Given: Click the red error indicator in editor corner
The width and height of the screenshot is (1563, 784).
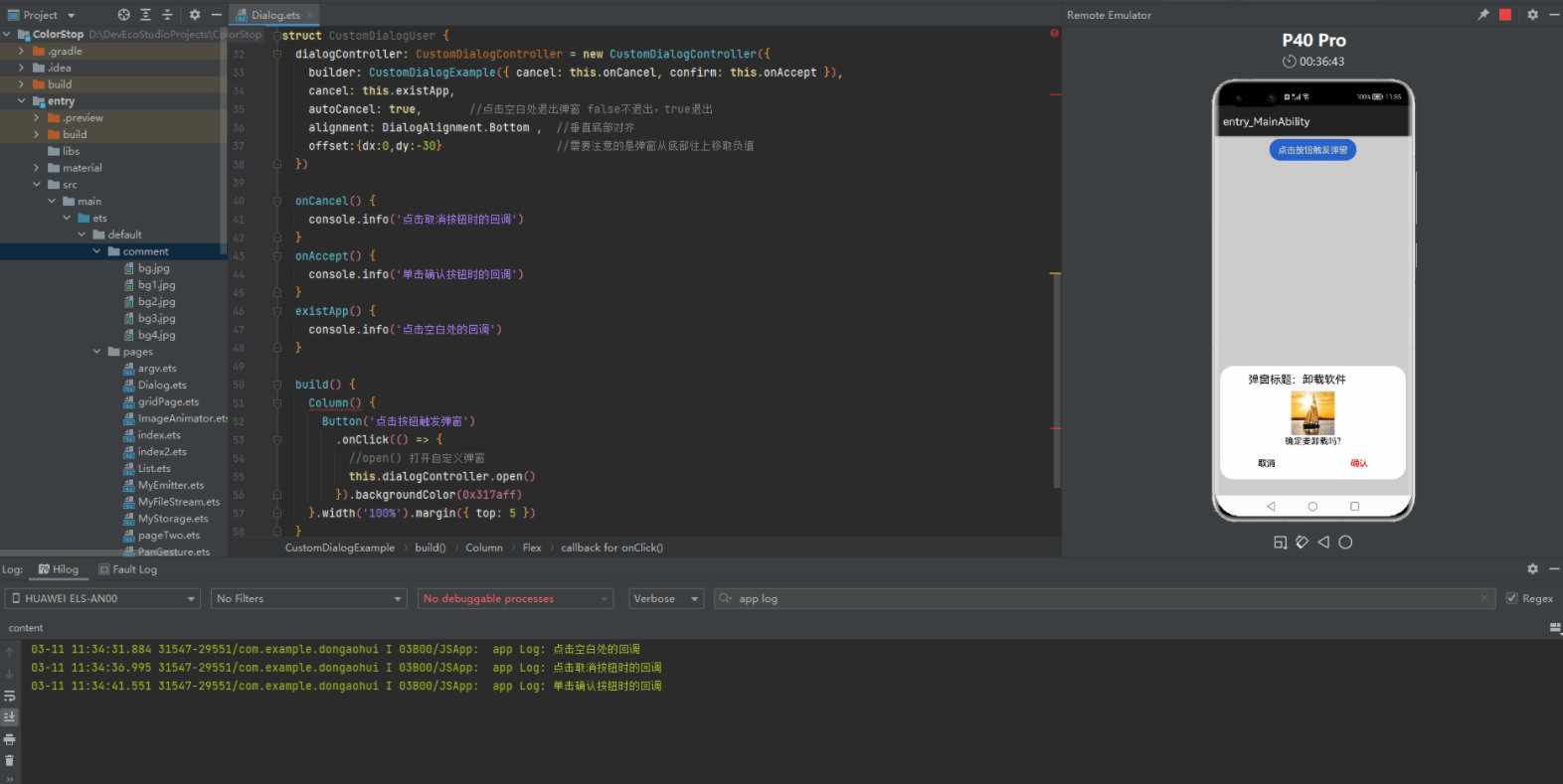Looking at the screenshot, I should point(1054,33).
